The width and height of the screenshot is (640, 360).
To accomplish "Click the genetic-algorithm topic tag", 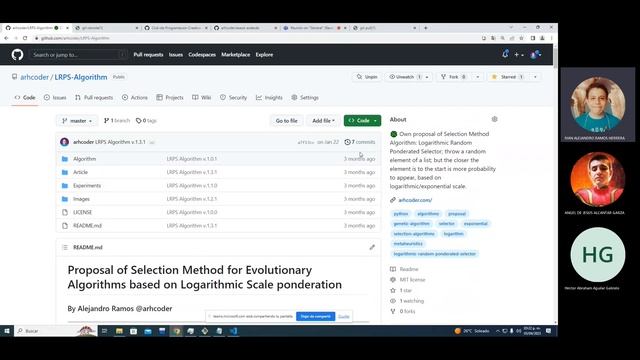I will coord(411,224).
